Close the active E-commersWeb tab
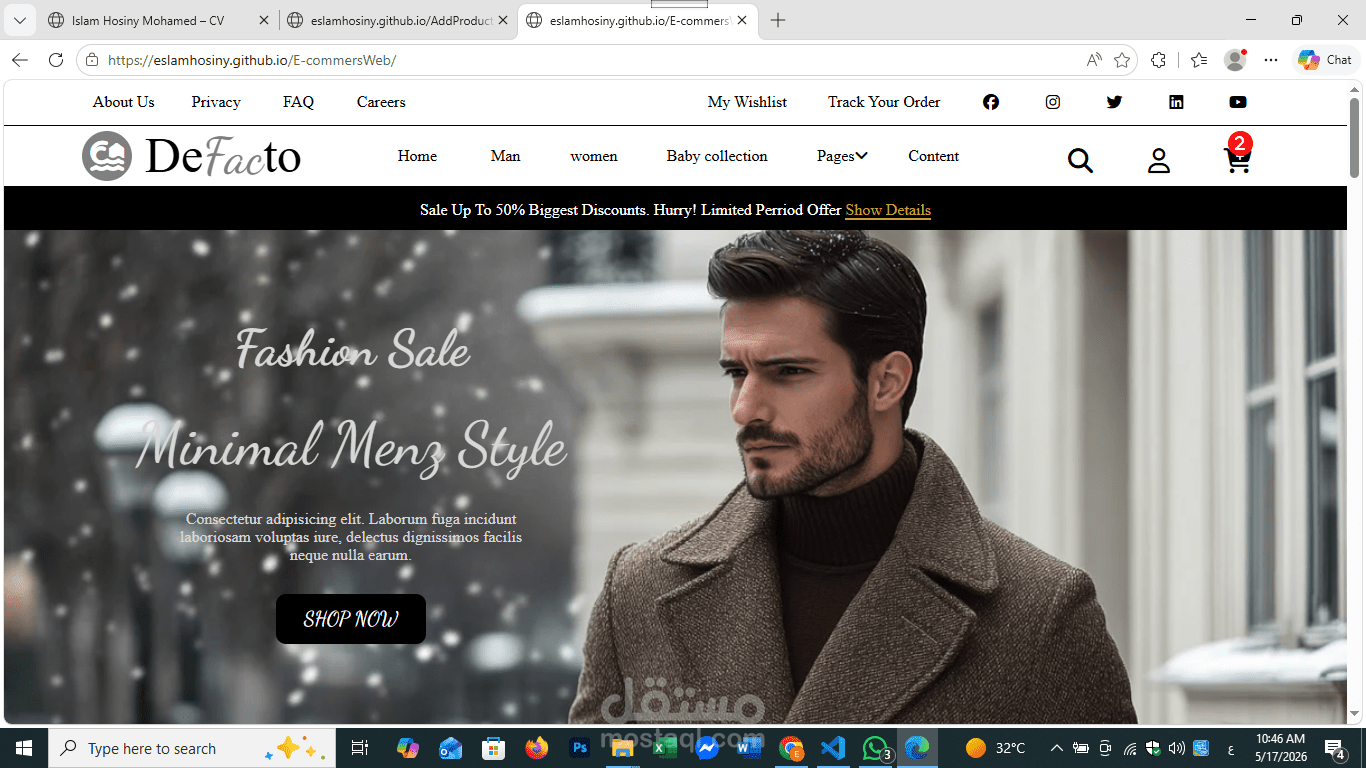The height and width of the screenshot is (768, 1366). pyautogui.click(x=742, y=21)
